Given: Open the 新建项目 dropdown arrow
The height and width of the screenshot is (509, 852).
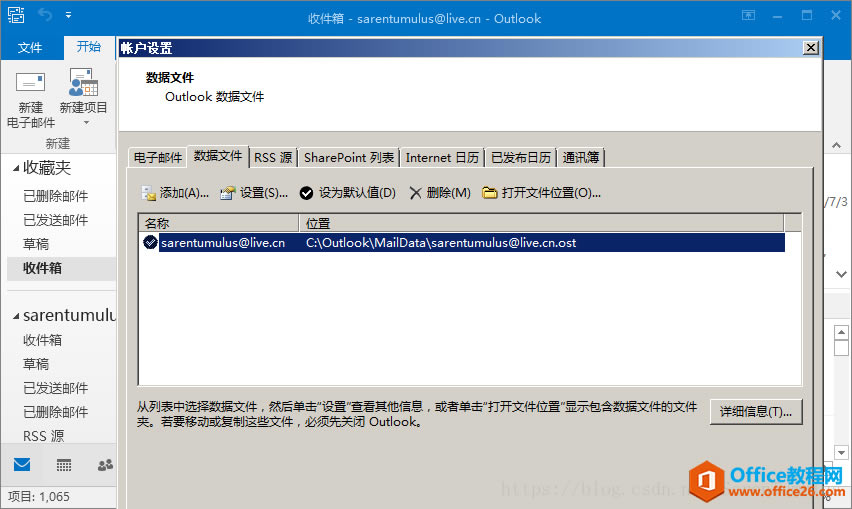Looking at the screenshot, I should point(86,123).
